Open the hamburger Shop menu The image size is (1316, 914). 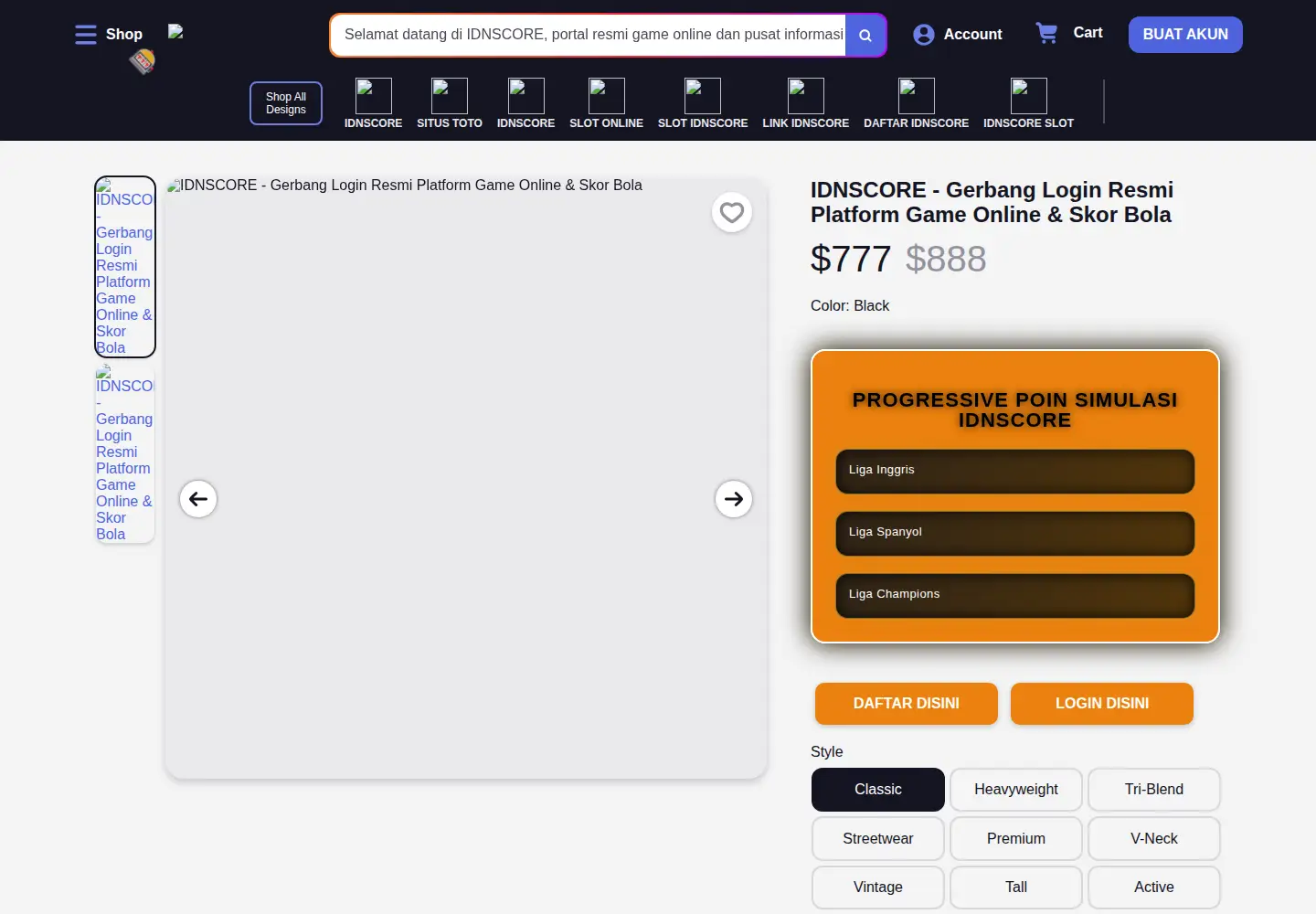pos(86,35)
